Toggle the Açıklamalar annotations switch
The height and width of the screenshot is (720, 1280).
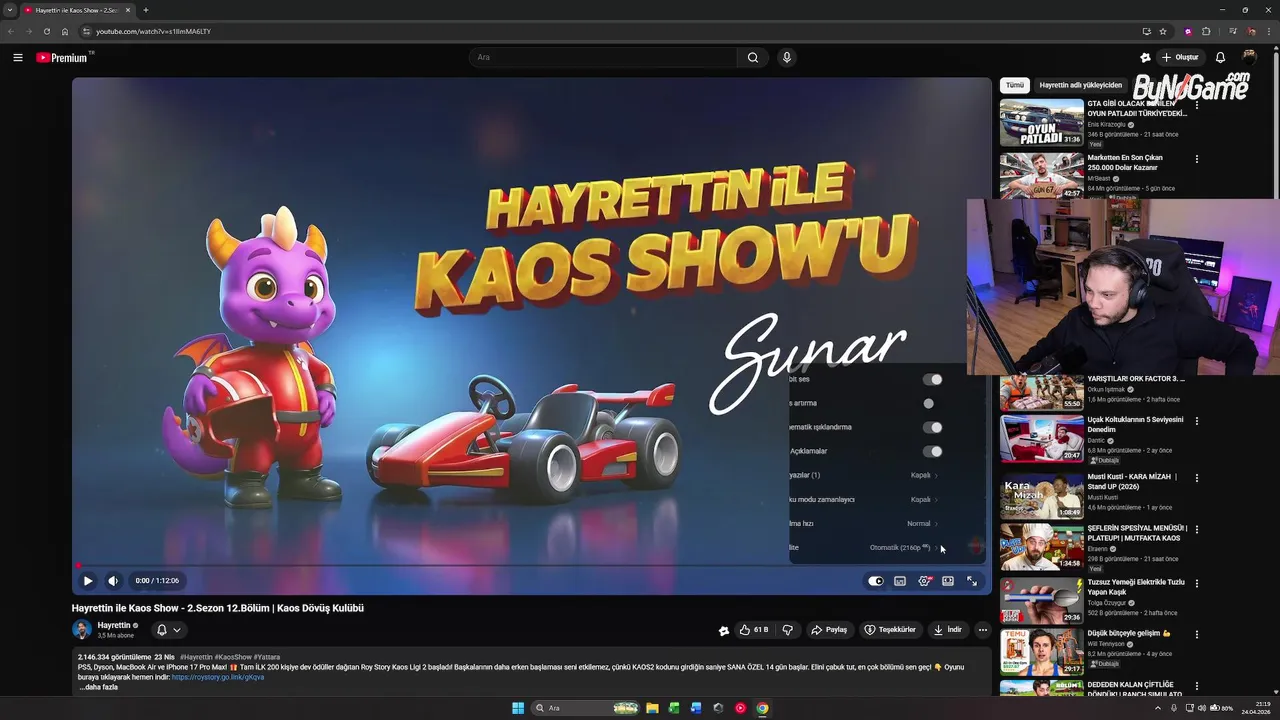(932, 452)
